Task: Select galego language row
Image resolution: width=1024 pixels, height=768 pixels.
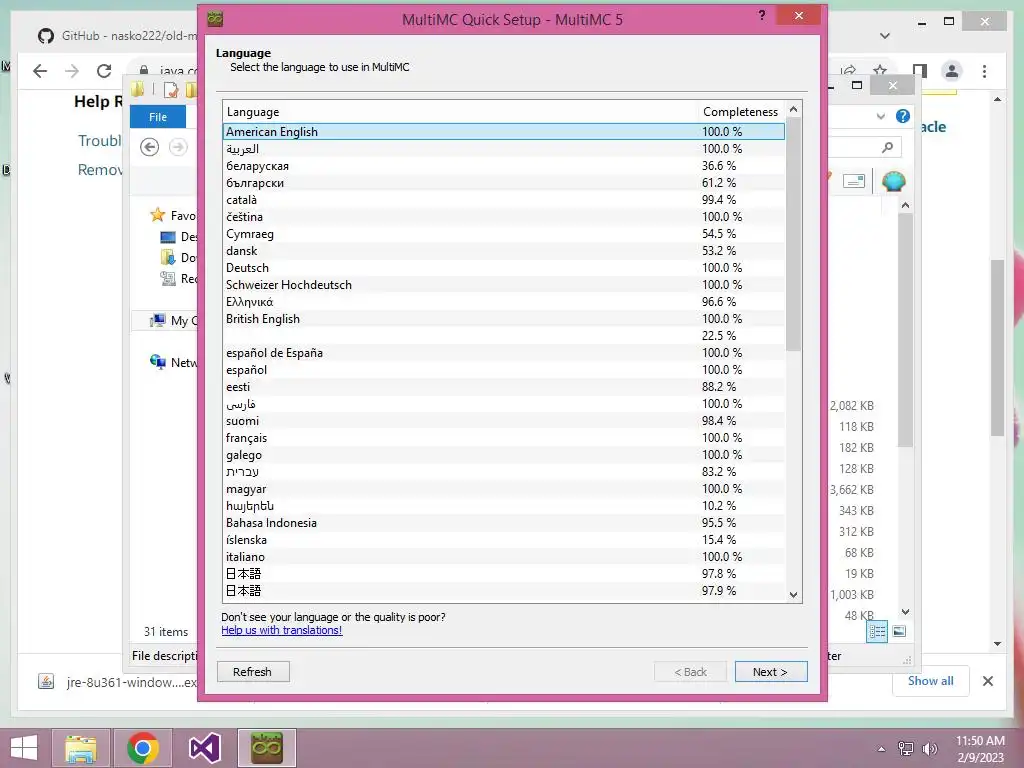Action: pyautogui.click(x=504, y=455)
